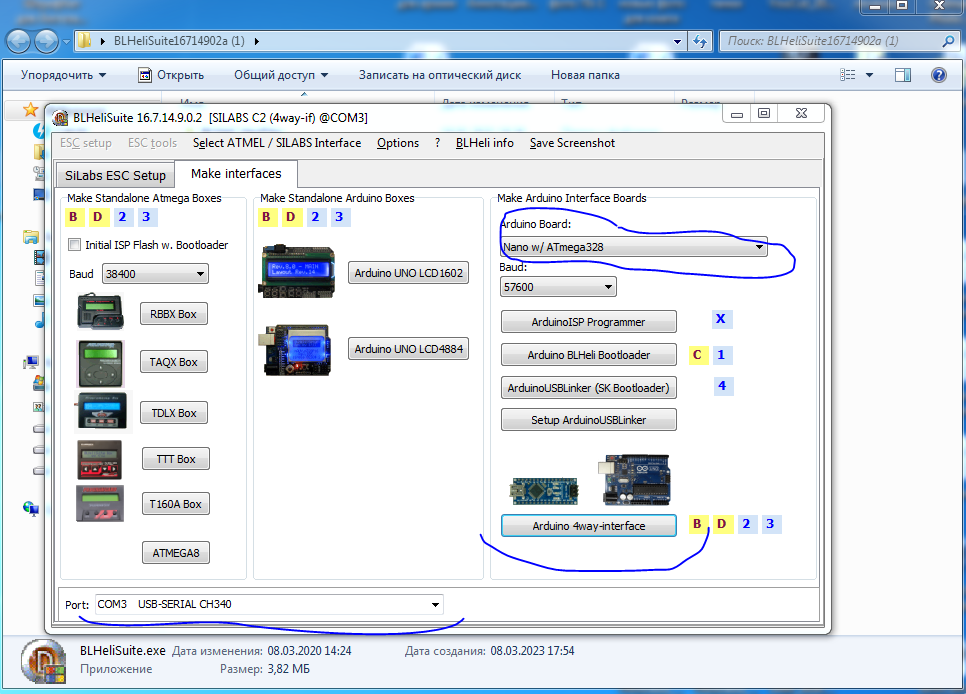Viewport: 966px width, 694px height.
Task: Expand the 57600 Baud dropdown
Action: point(557,287)
